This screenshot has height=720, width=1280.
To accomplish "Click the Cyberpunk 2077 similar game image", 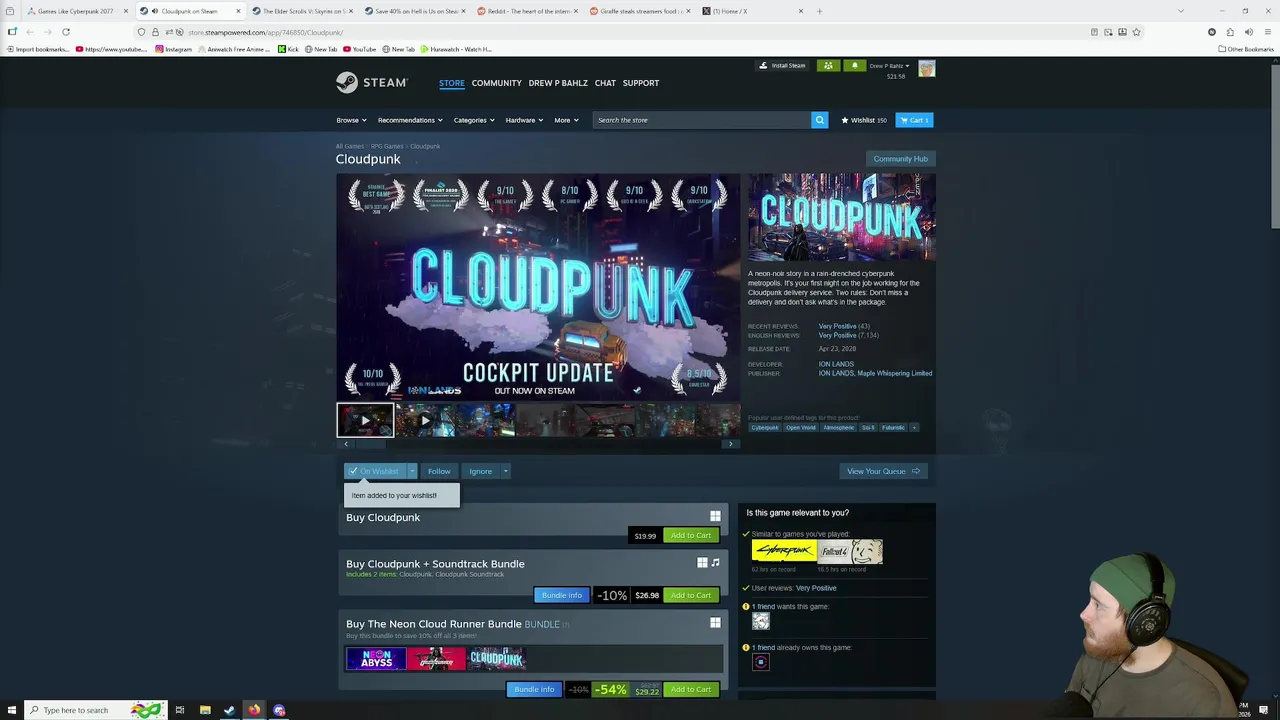I will pos(783,551).
